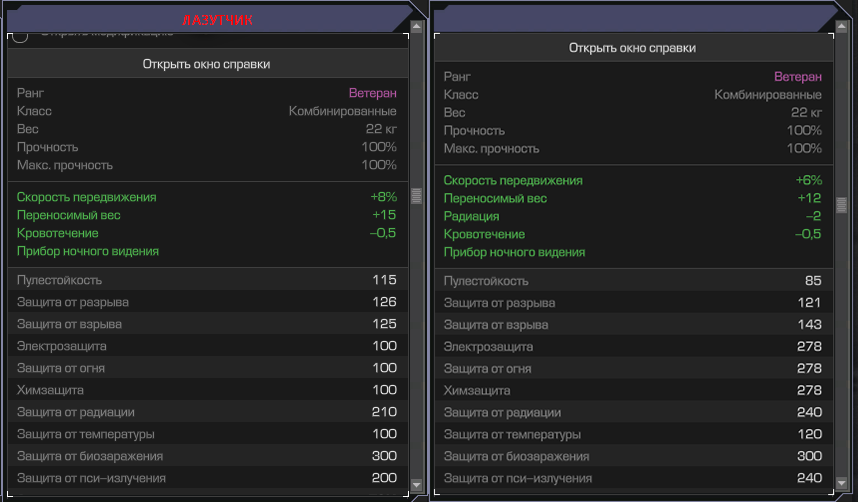Click 'Защита от биозаражения' label in Лазутчик panel
The image size is (858, 502).
coord(90,456)
